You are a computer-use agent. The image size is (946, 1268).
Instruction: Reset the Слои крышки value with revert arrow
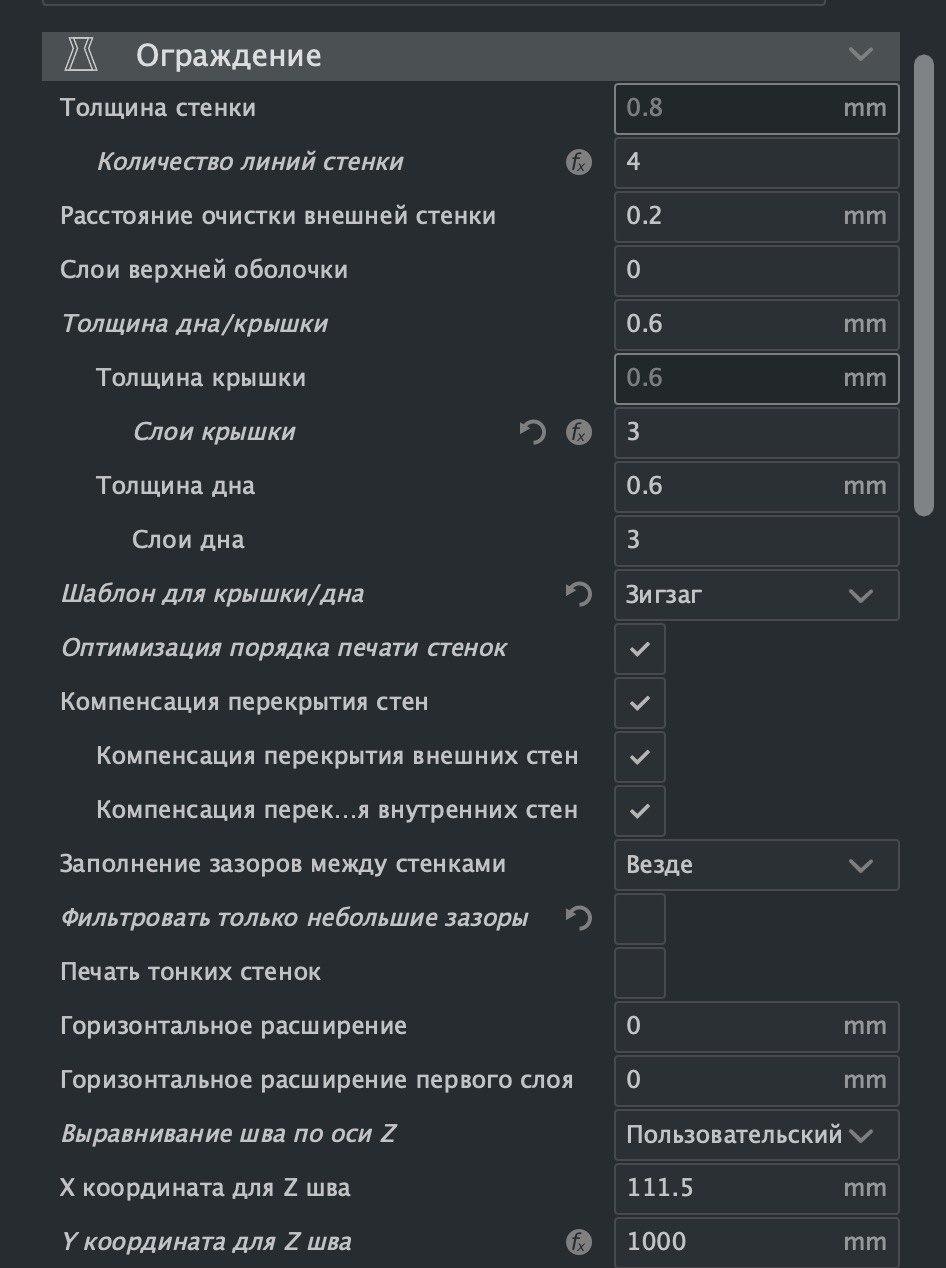pyautogui.click(x=534, y=432)
